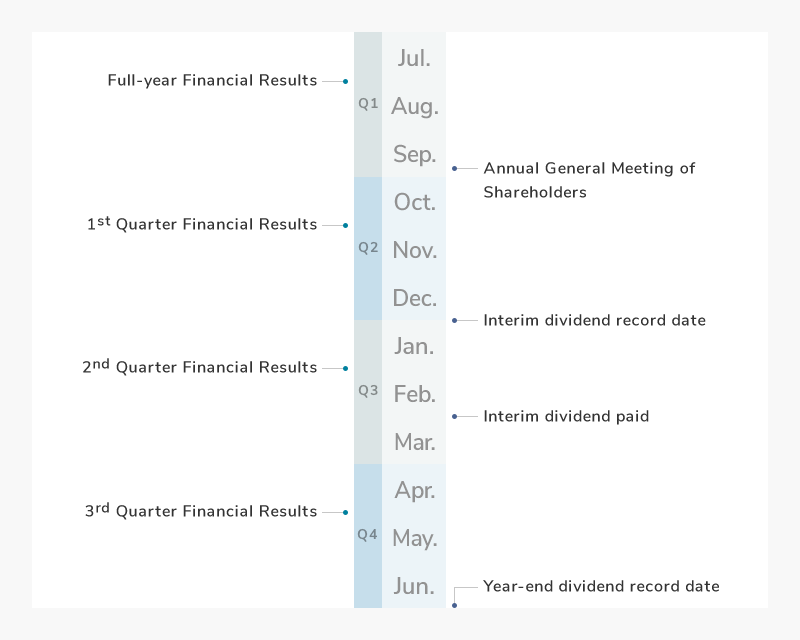800x640 pixels.
Task: Select the Q1 quarter label
Action: tap(368, 104)
